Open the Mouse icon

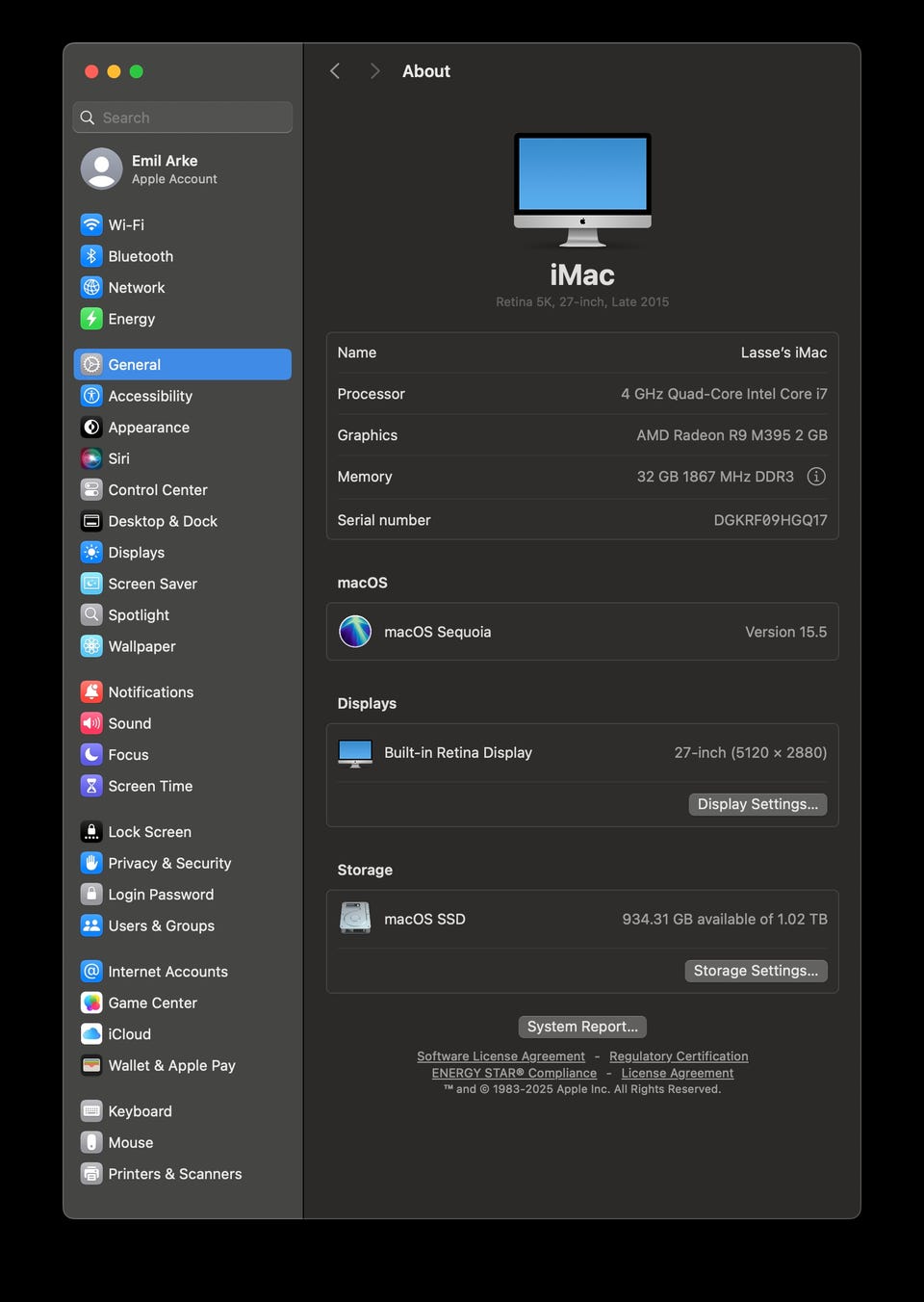tap(91, 1142)
